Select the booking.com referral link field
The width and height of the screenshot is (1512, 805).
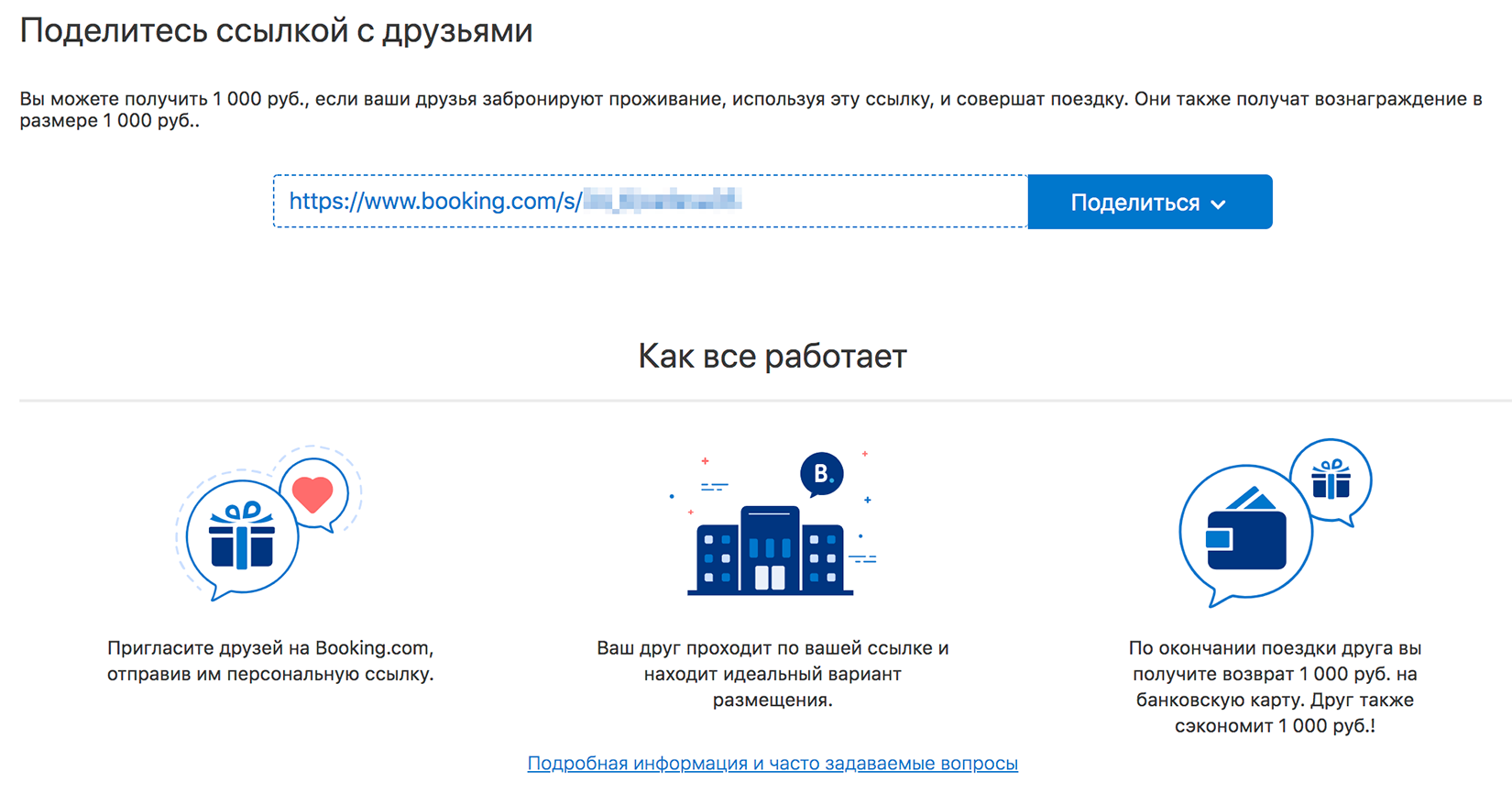pos(651,202)
